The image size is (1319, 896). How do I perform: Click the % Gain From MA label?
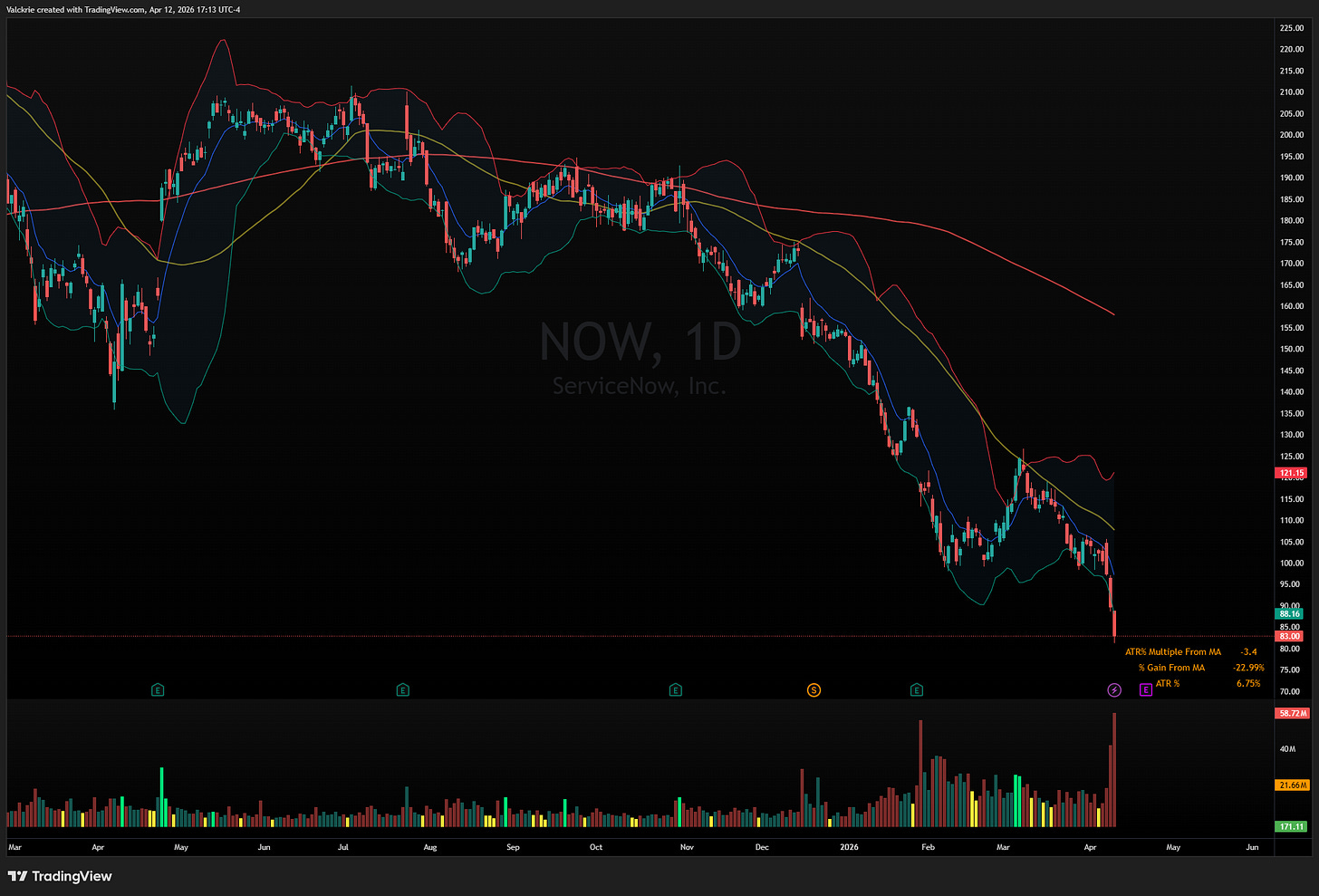1171,668
